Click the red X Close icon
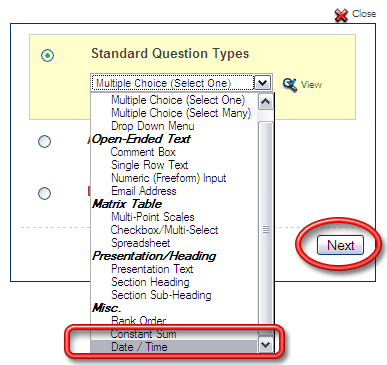This screenshot has height=365, width=387. [341, 15]
